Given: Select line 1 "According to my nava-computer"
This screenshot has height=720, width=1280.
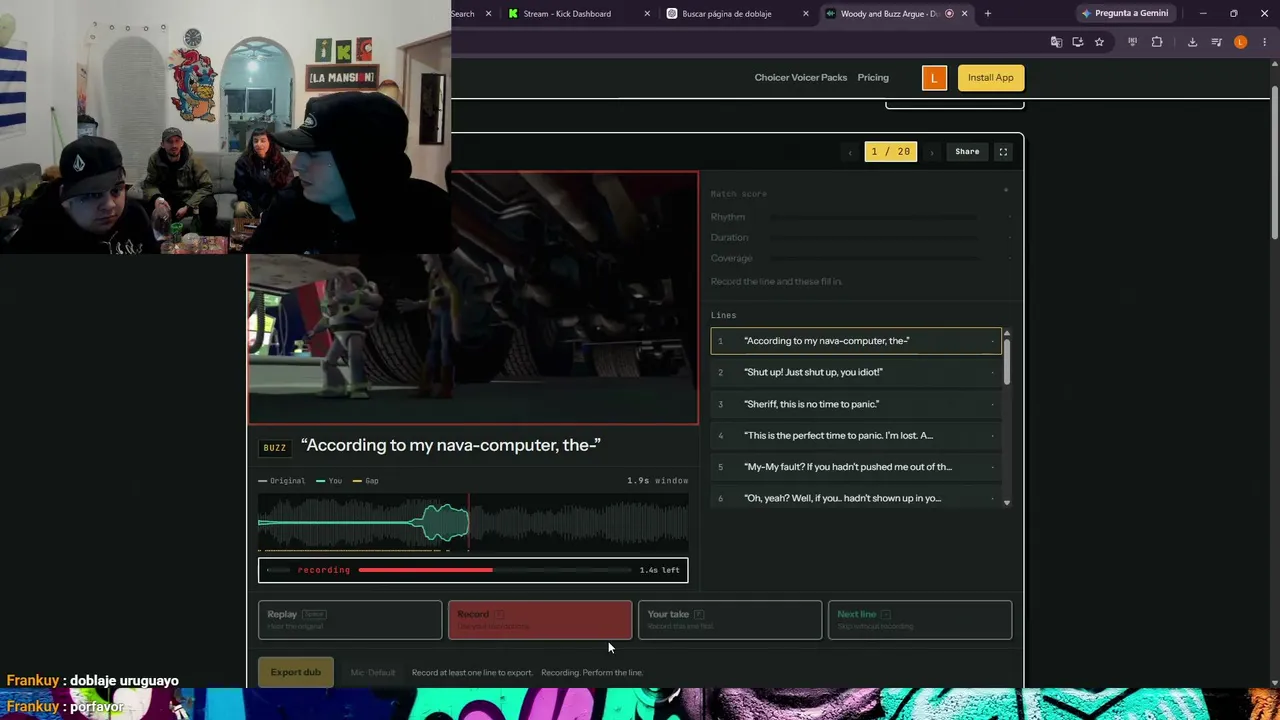Looking at the screenshot, I should 856,341.
